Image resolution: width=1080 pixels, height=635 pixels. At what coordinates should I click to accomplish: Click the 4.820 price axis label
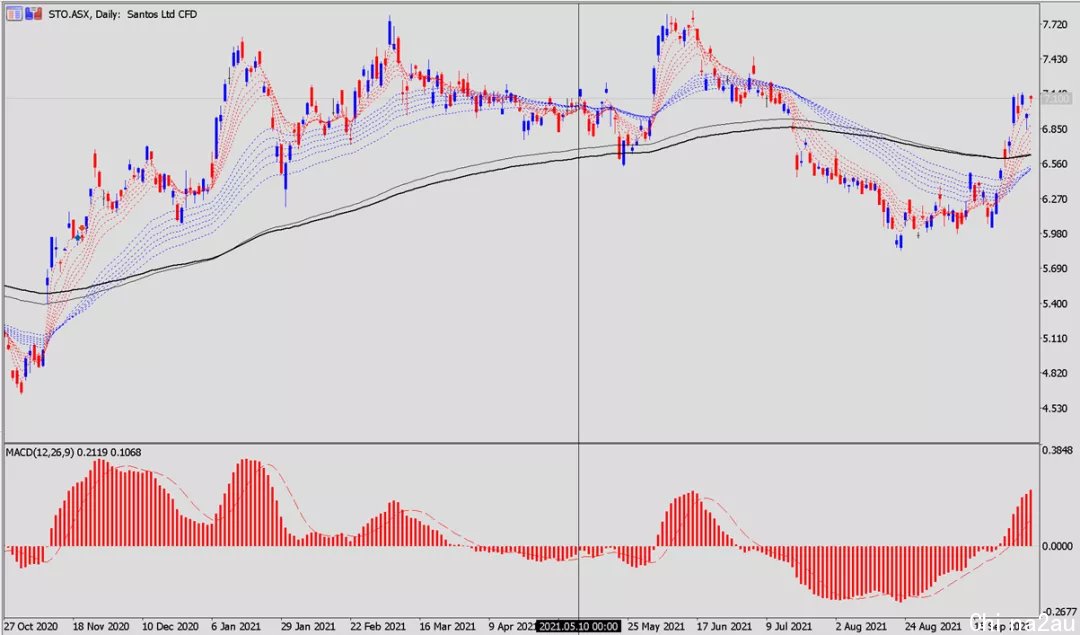pos(1055,373)
